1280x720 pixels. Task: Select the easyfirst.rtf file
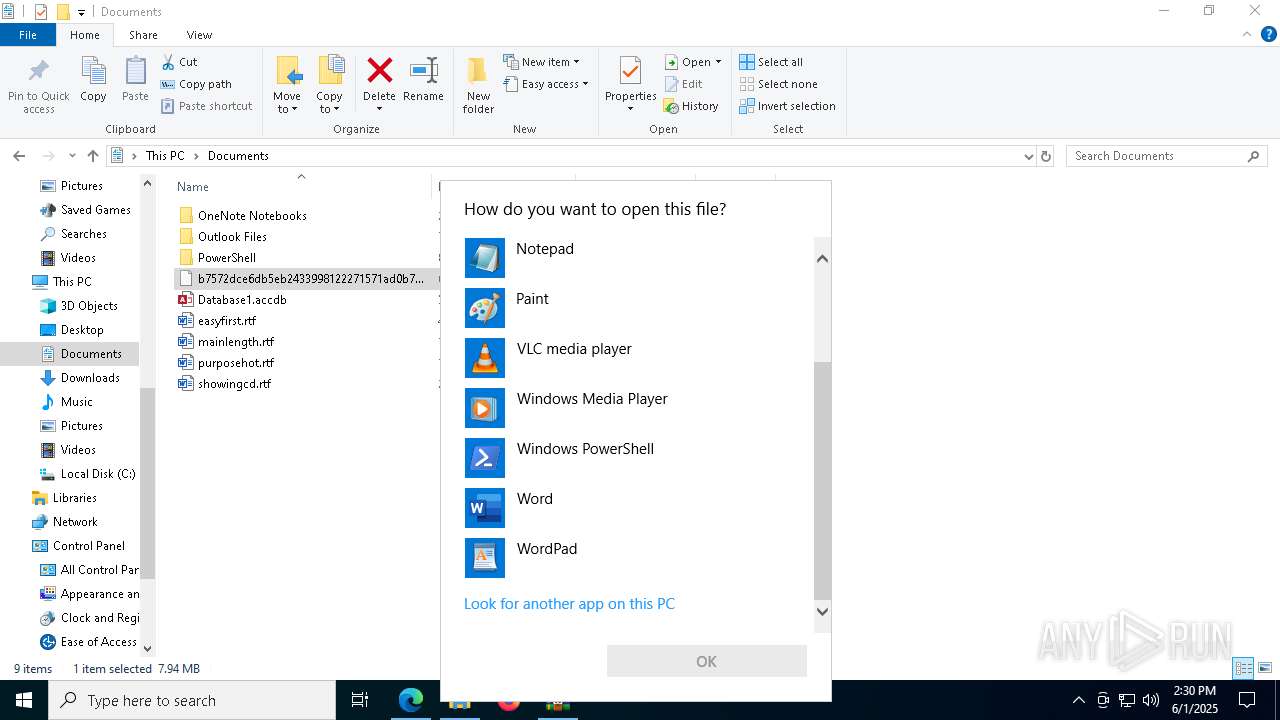point(227,321)
